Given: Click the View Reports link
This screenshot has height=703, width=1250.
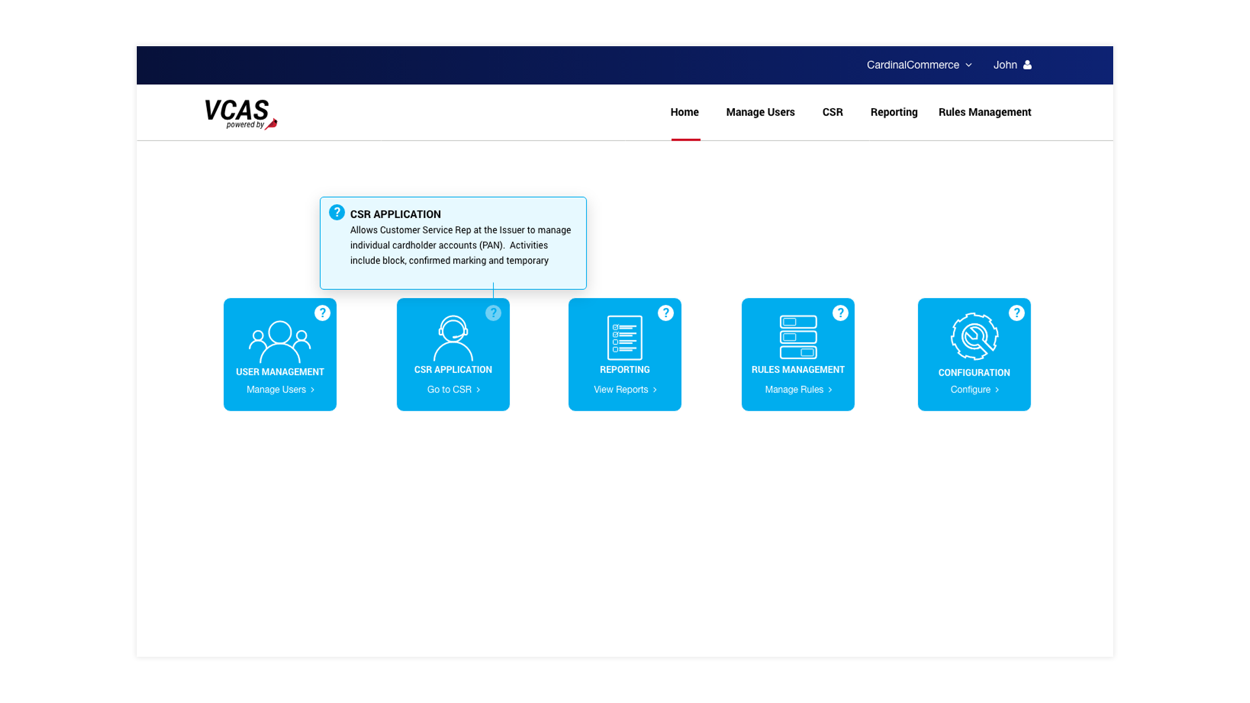Looking at the screenshot, I should point(625,390).
